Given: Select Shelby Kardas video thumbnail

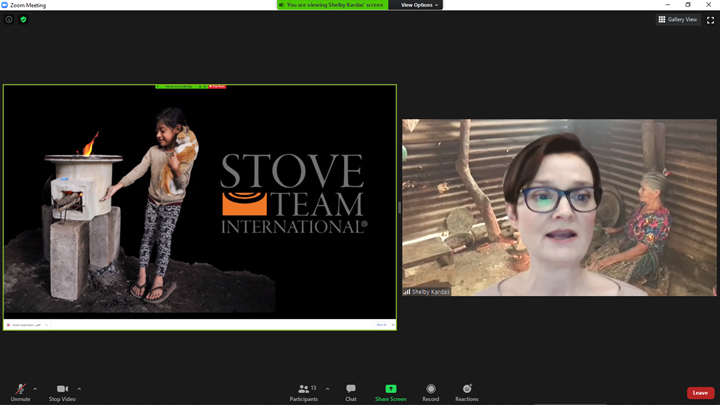Looking at the screenshot, I should pyautogui.click(x=559, y=208).
